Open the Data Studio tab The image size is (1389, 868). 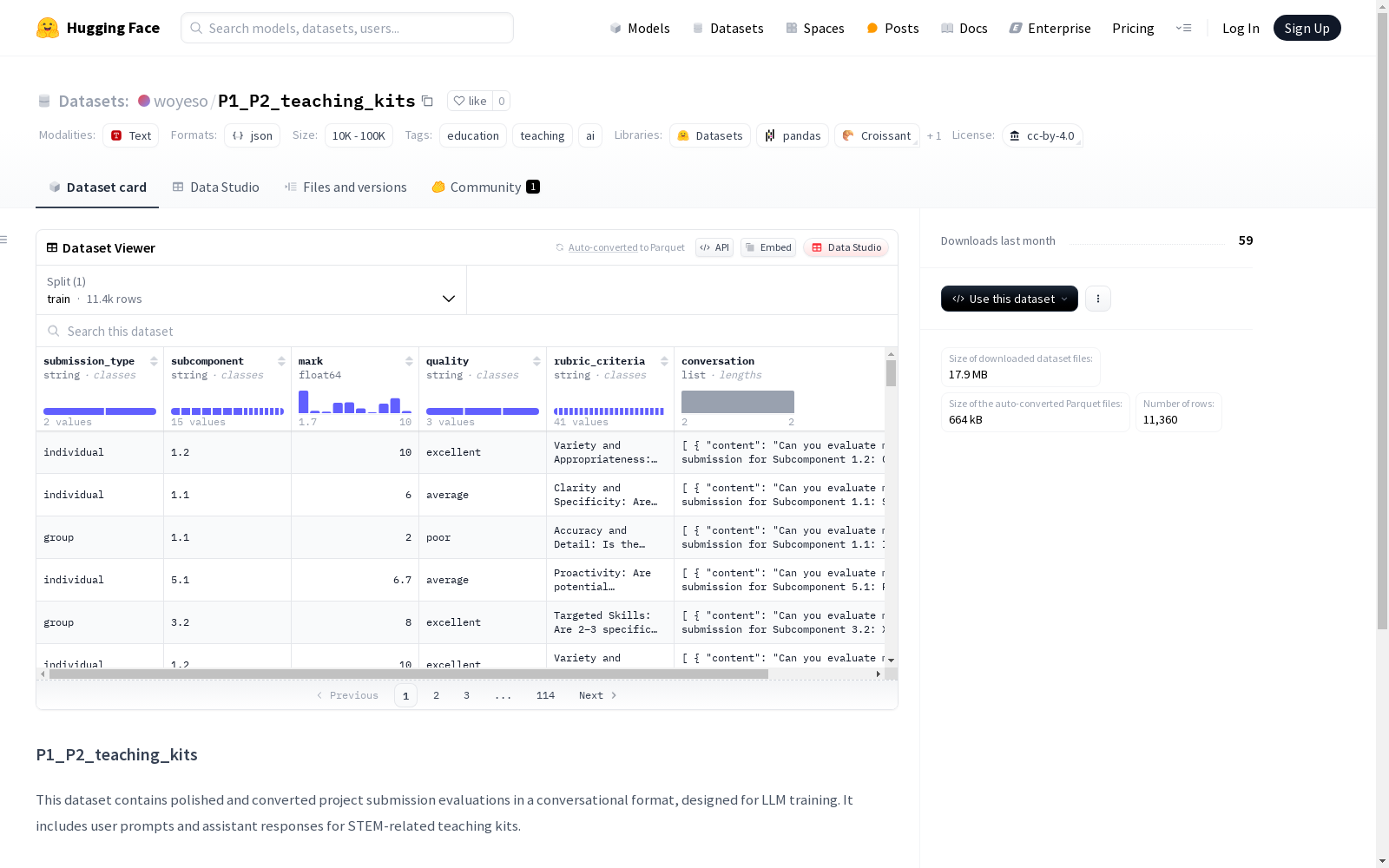point(216,187)
